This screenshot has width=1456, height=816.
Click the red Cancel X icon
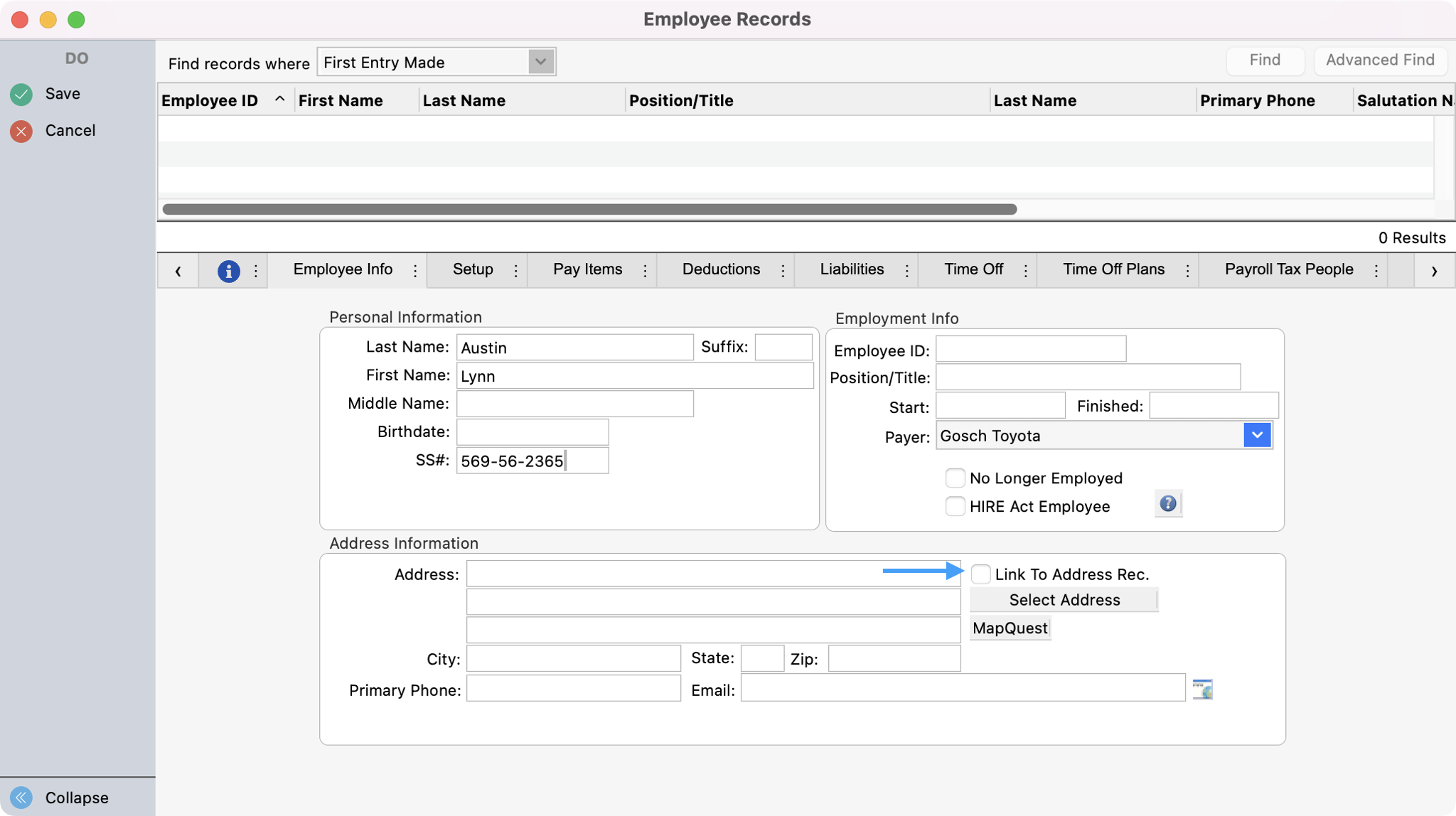point(21,131)
